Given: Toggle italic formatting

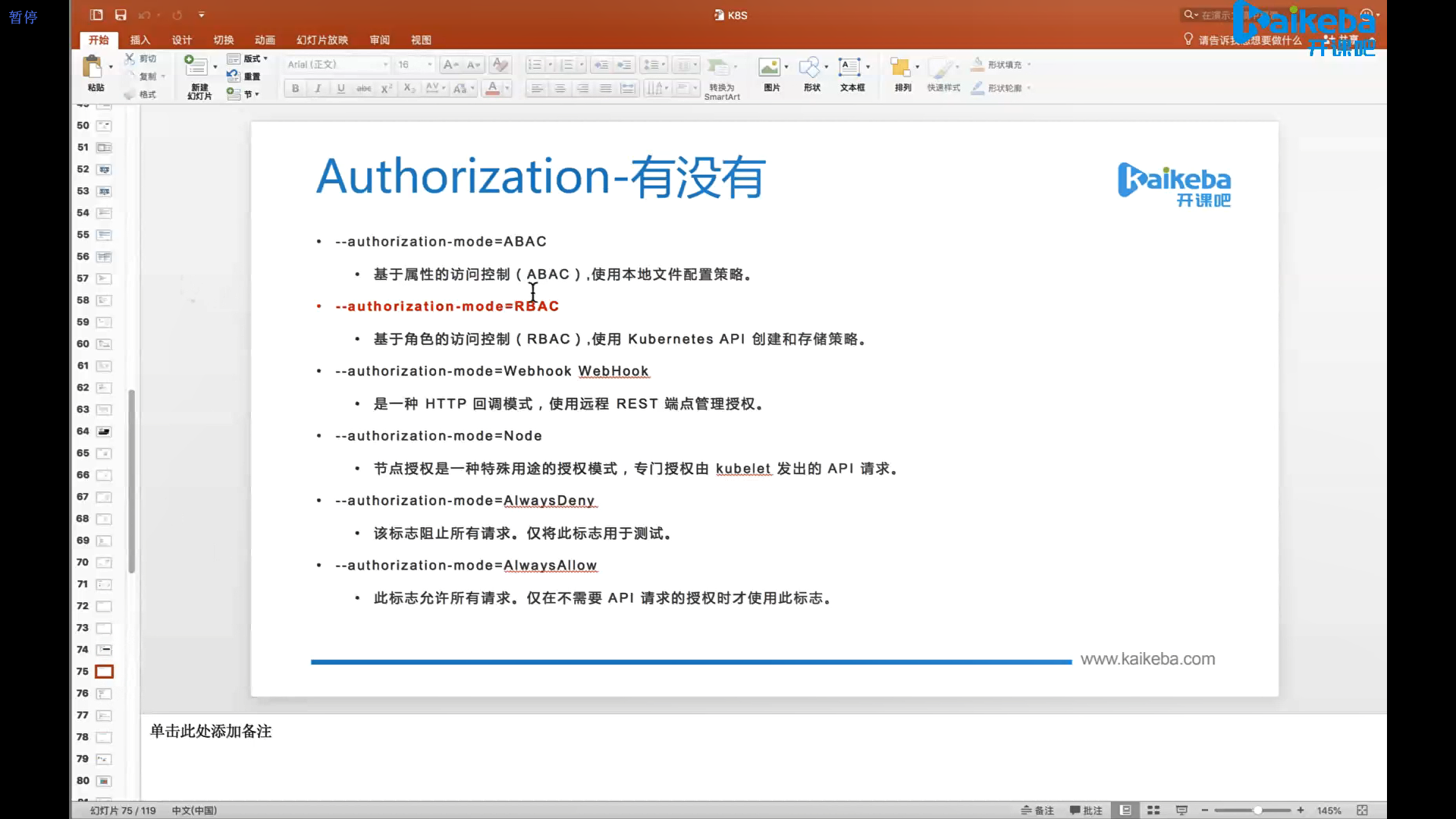Looking at the screenshot, I should coord(318,88).
